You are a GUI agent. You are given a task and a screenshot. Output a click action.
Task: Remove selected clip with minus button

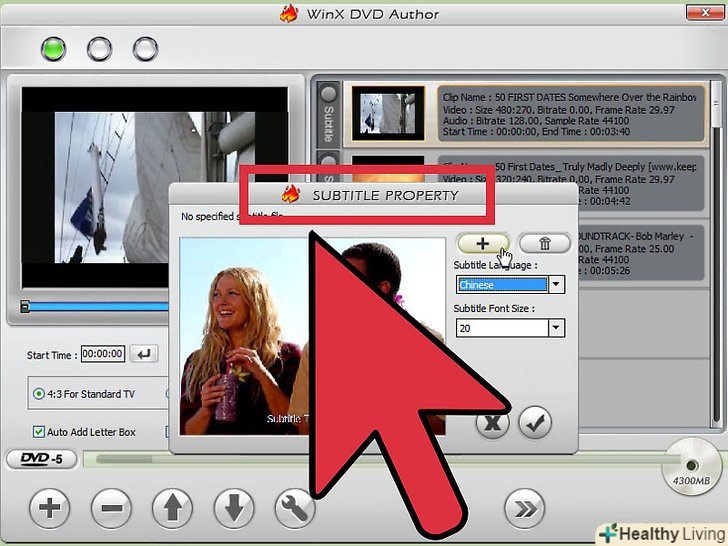click(x=111, y=508)
